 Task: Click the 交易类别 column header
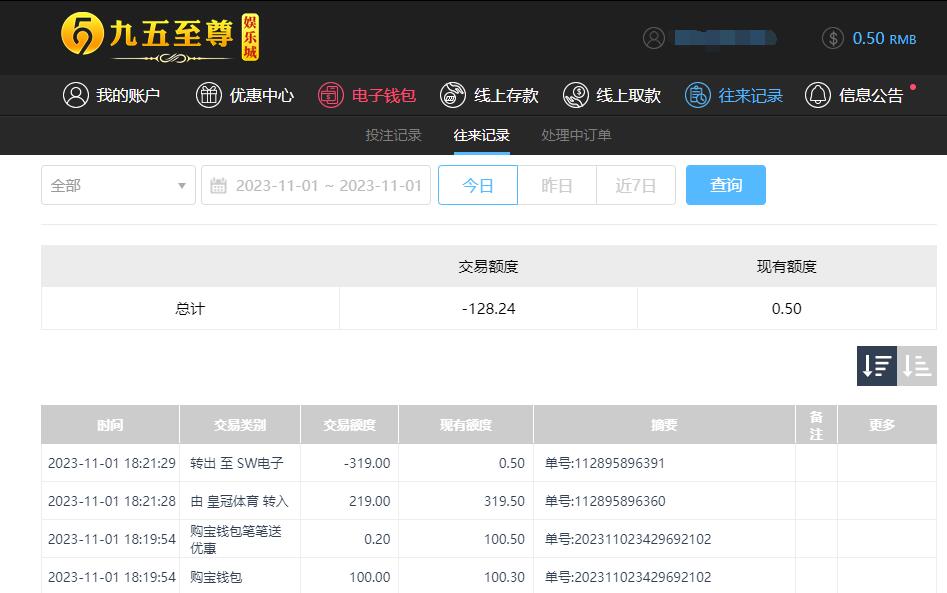click(240, 425)
